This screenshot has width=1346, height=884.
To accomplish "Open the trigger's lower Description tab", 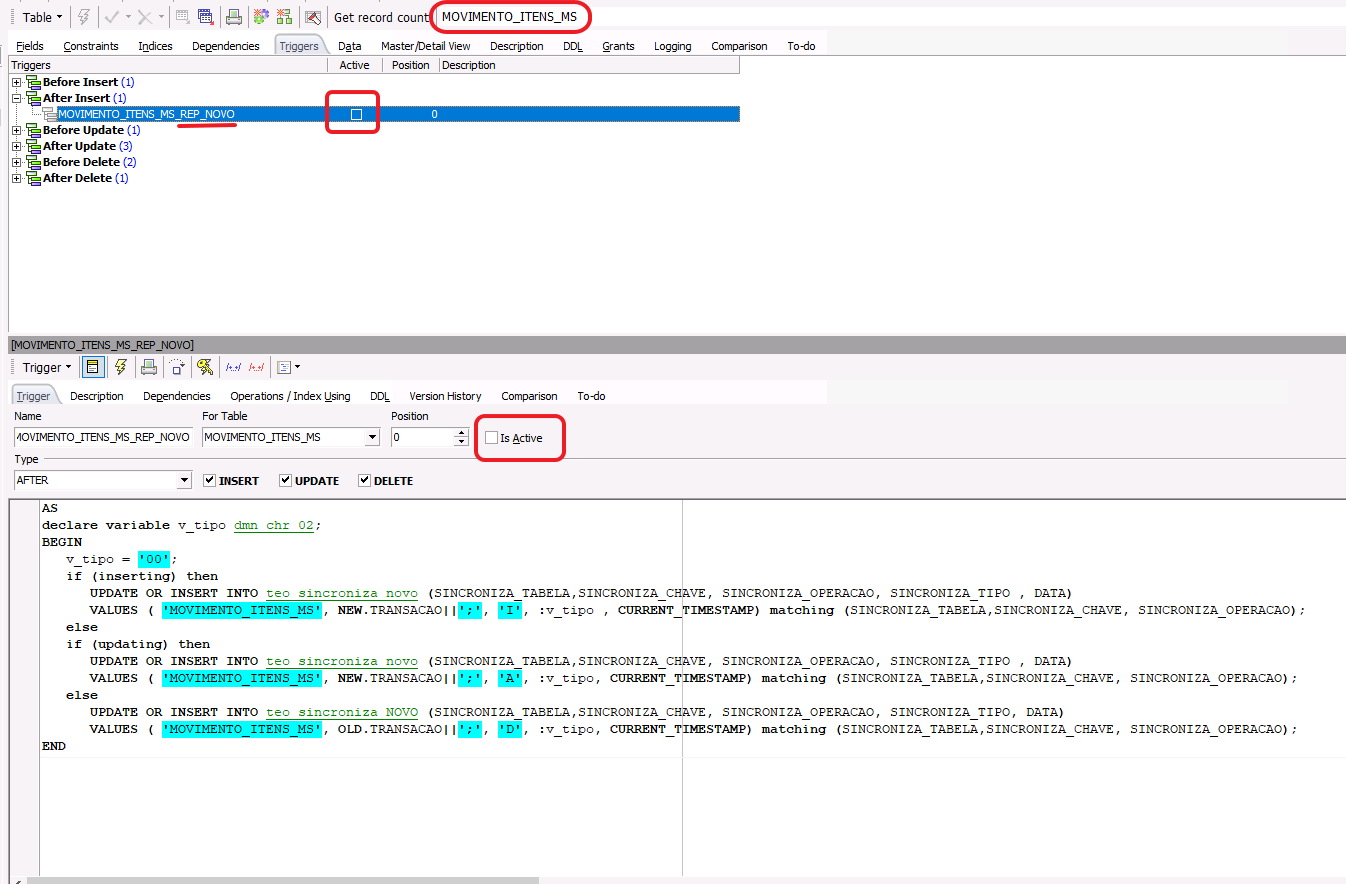I will pos(97,396).
